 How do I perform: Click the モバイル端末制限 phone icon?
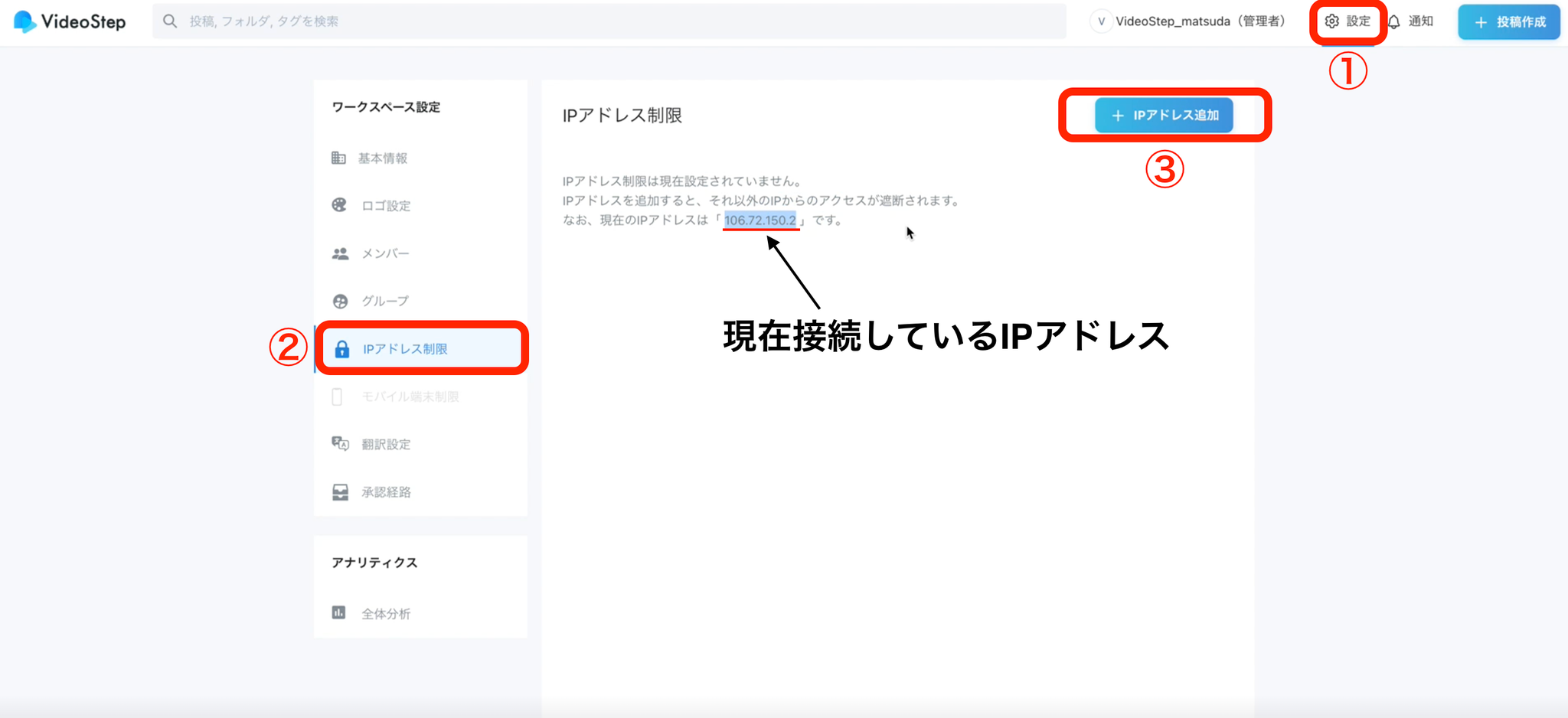[x=337, y=397]
